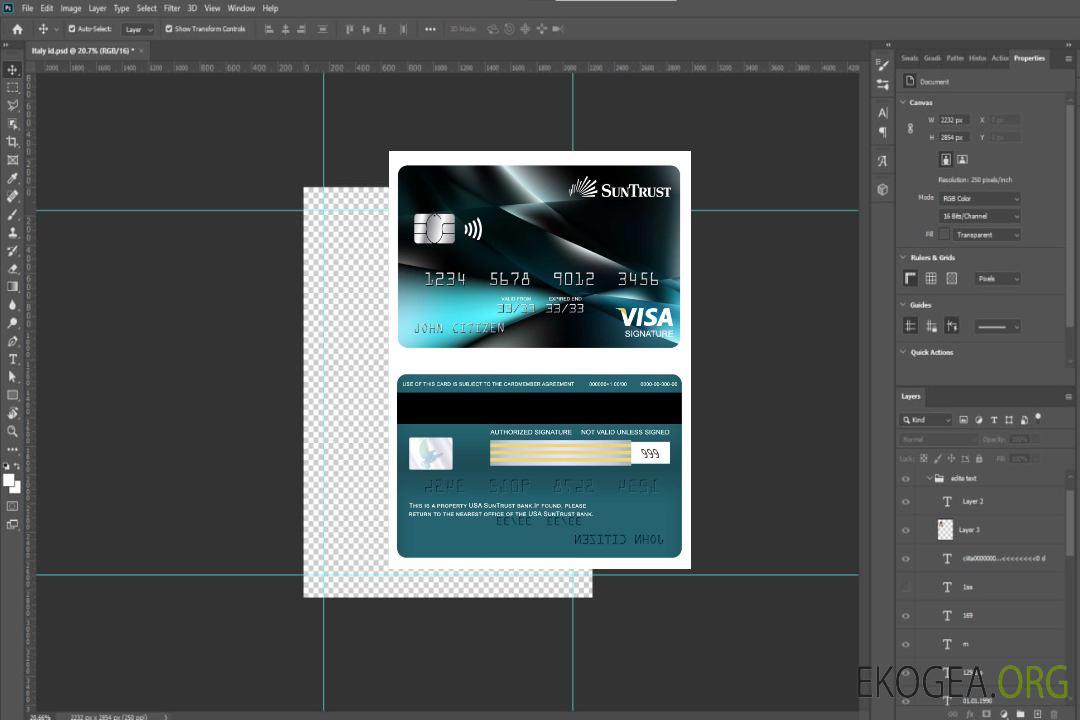The height and width of the screenshot is (720, 1080).
Task: Click the canvas width input field
Action: coord(953,120)
